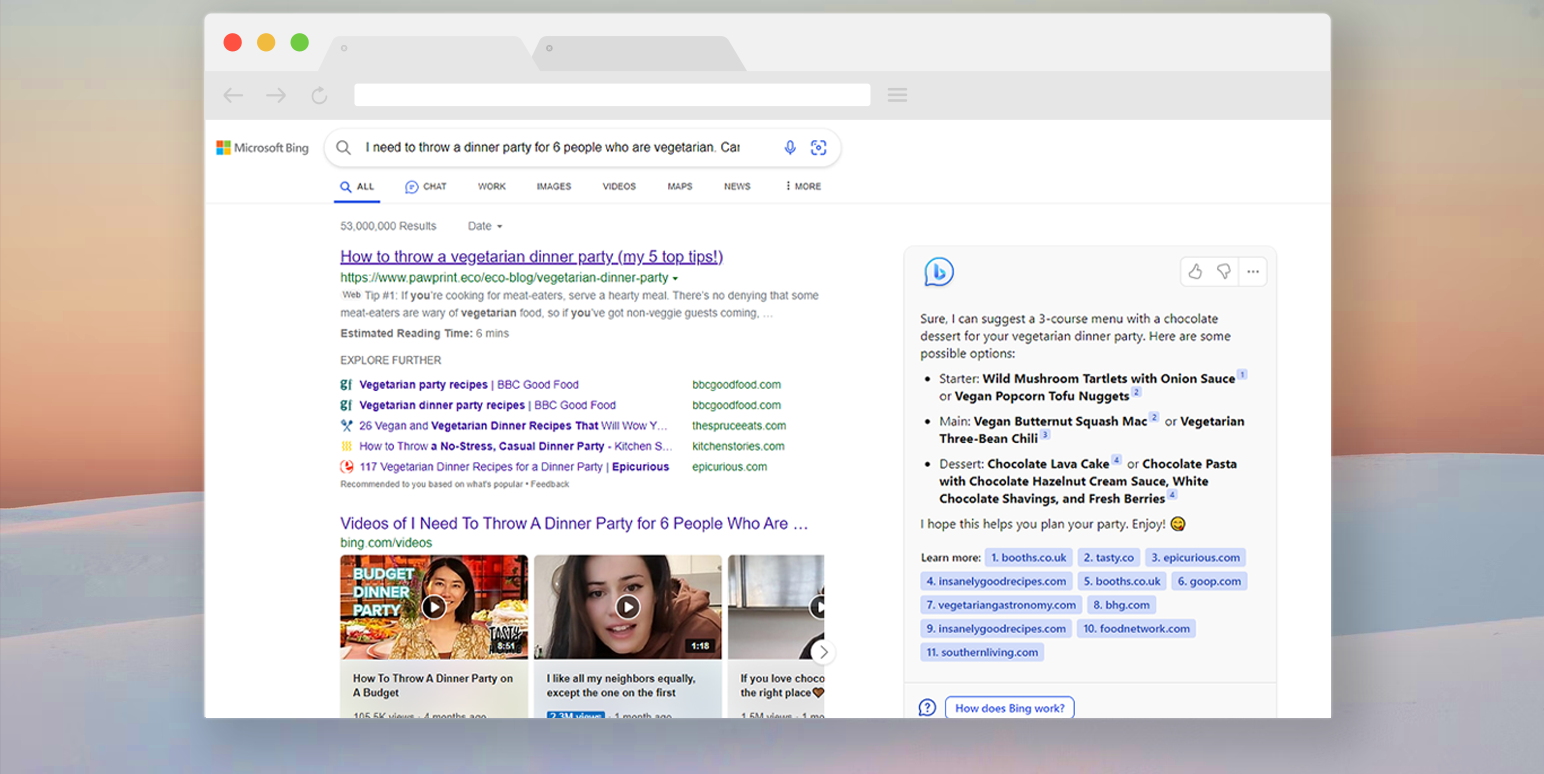The width and height of the screenshot is (1544, 774).
Task: Click the yellow minimize window button
Action: 266,42
